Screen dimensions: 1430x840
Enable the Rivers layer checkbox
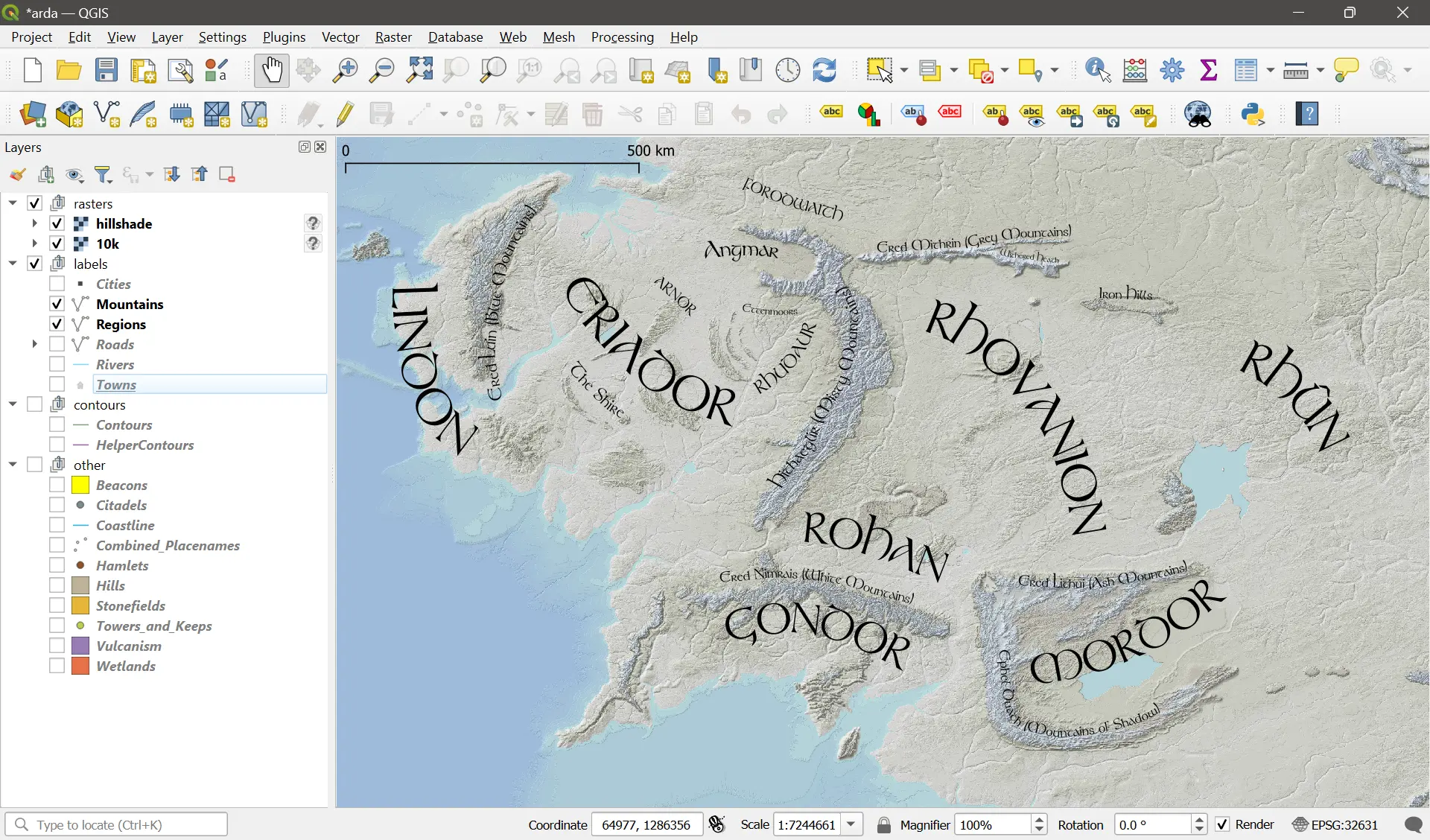(x=57, y=364)
